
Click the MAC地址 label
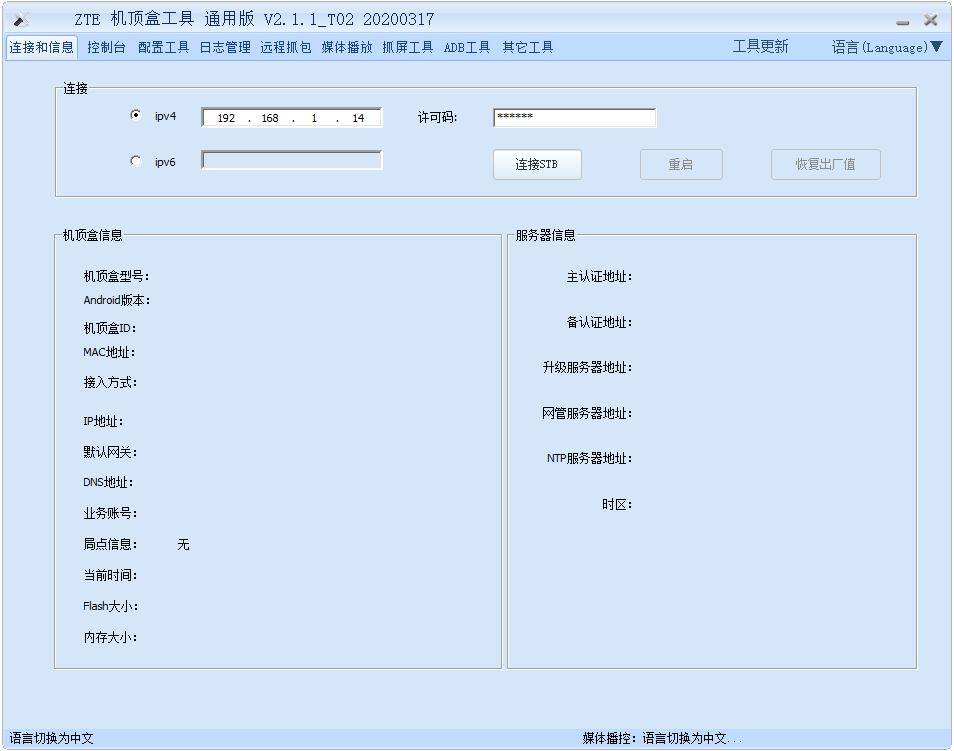[x=109, y=352]
